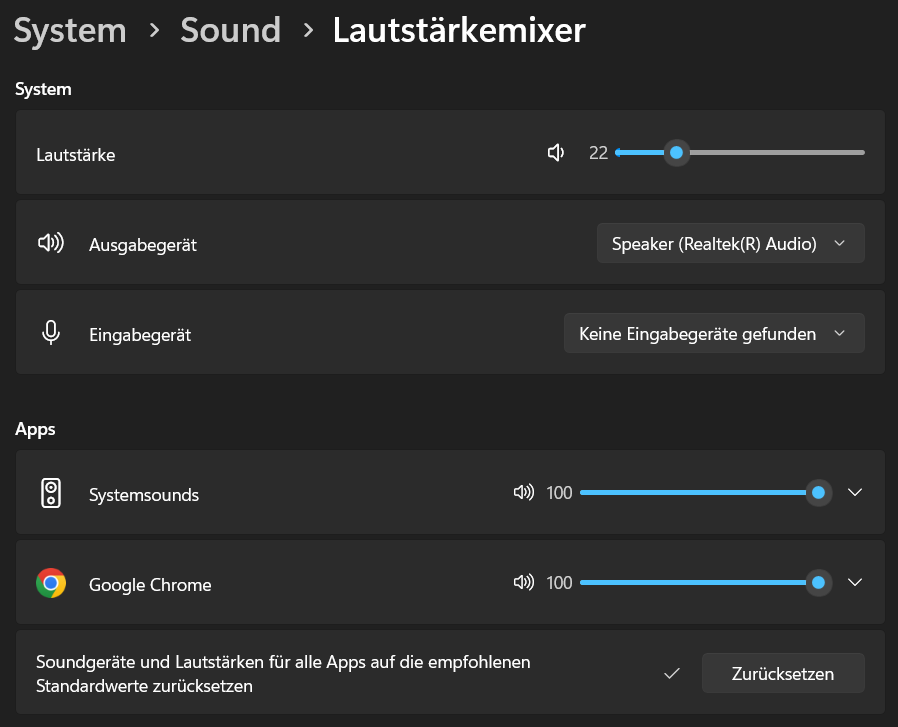
Task: Click the Lautstärke system volume slider handle
Action: coord(677,153)
